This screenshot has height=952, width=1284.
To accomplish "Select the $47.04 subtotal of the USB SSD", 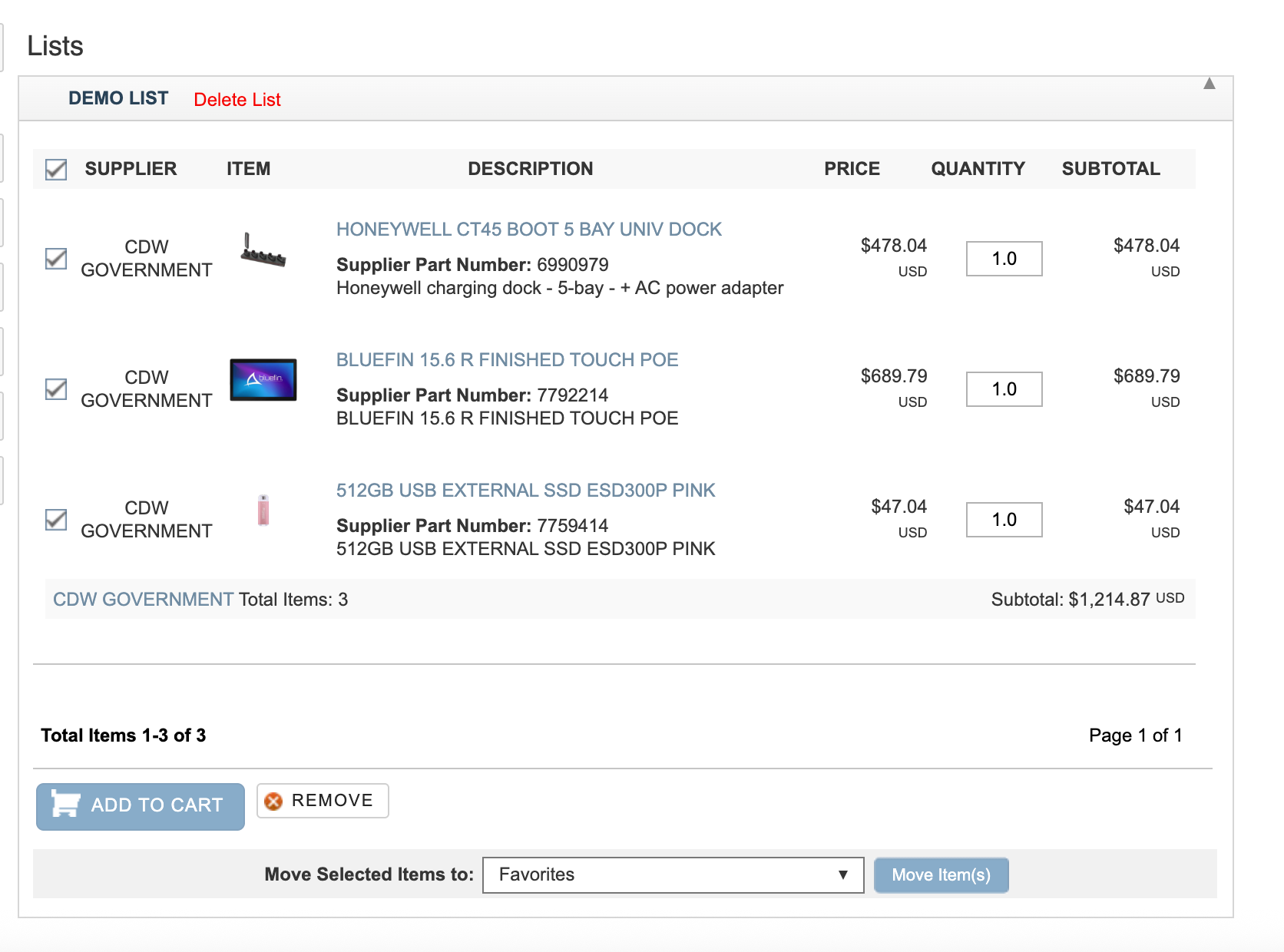I will coord(1152,507).
